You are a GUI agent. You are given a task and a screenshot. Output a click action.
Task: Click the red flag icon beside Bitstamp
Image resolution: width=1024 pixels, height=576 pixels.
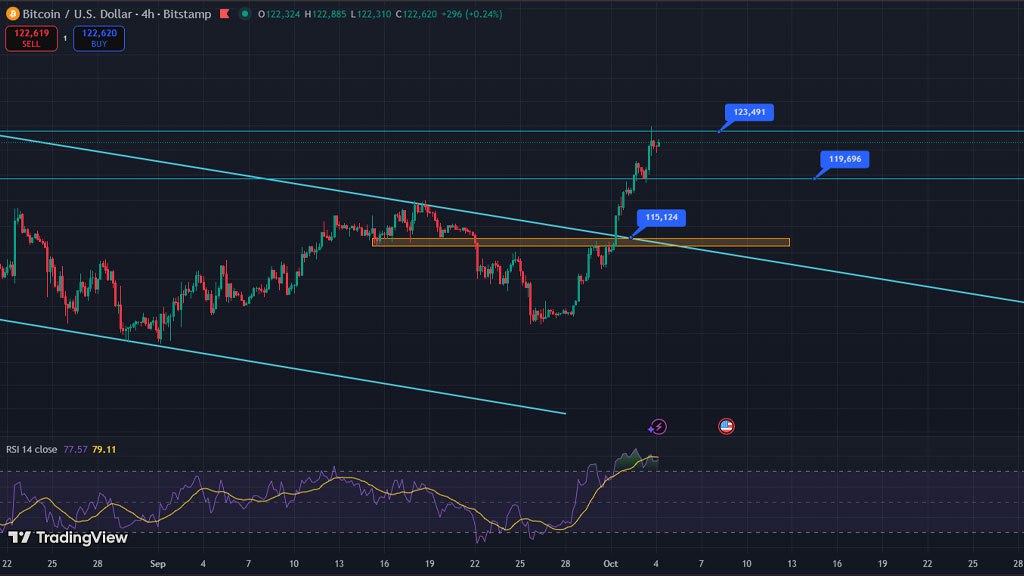coord(223,14)
